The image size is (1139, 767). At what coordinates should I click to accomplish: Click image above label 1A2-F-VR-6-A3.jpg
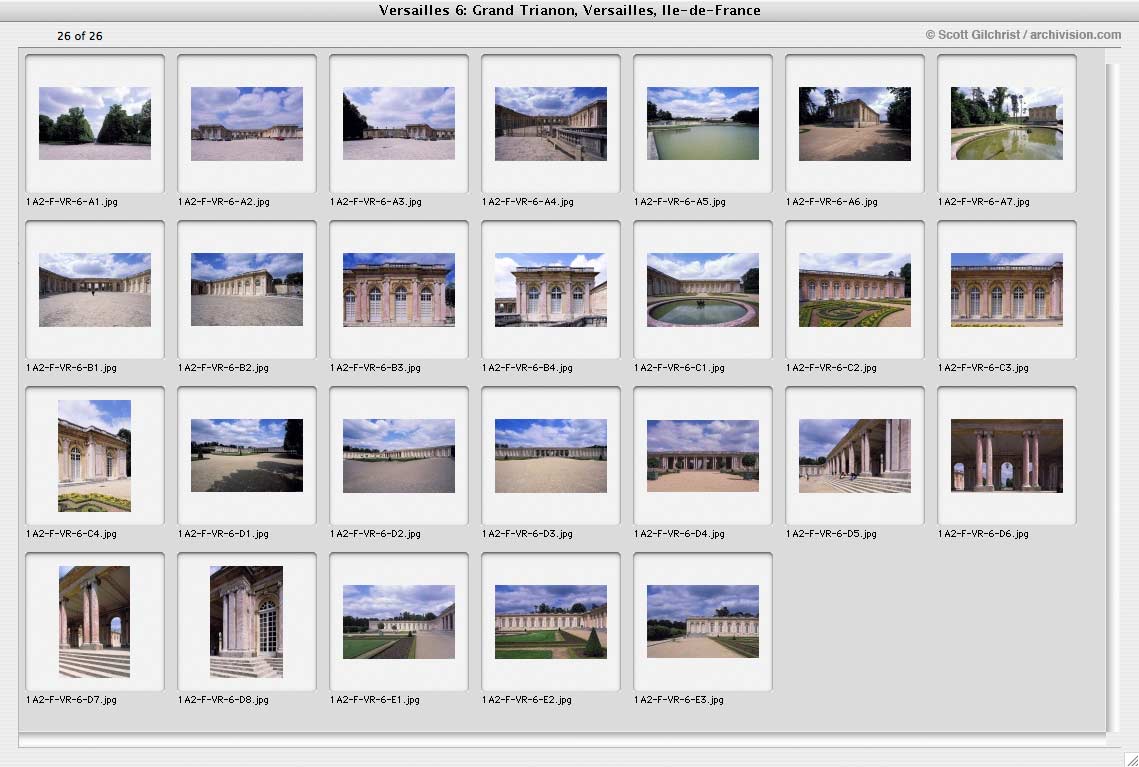pyautogui.click(x=399, y=123)
